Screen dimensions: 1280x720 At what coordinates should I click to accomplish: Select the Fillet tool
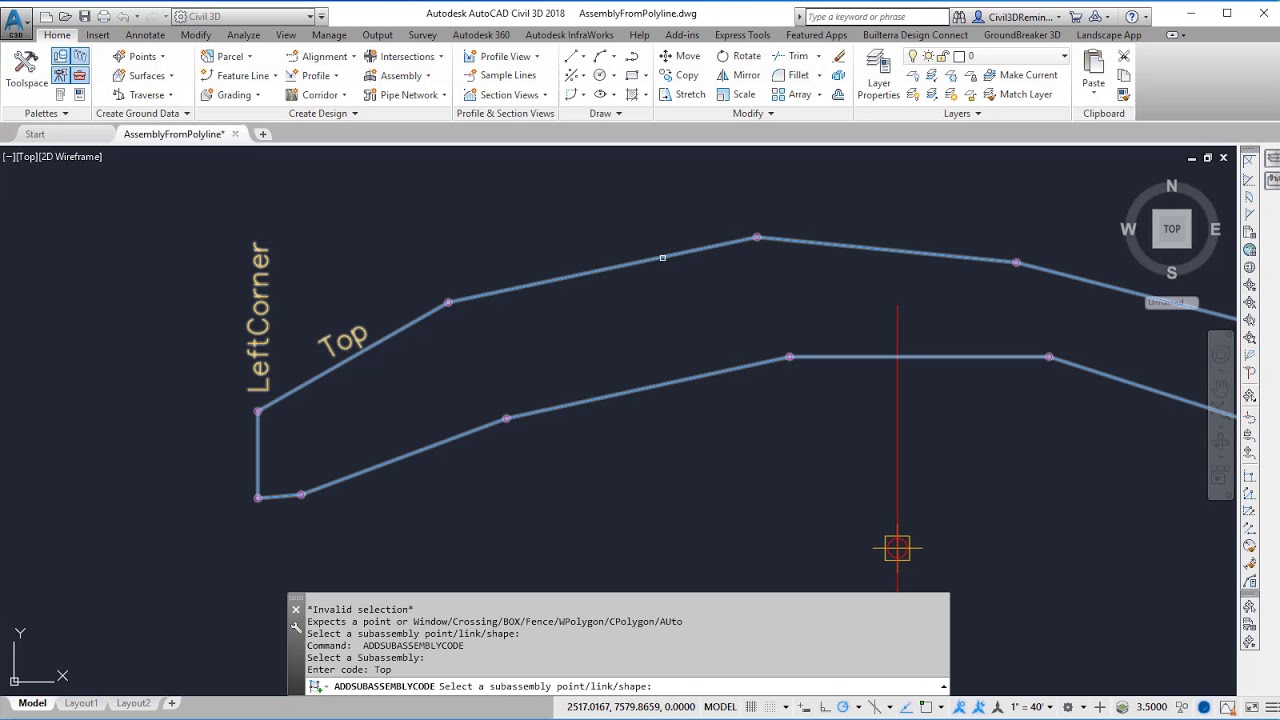tap(790, 75)
